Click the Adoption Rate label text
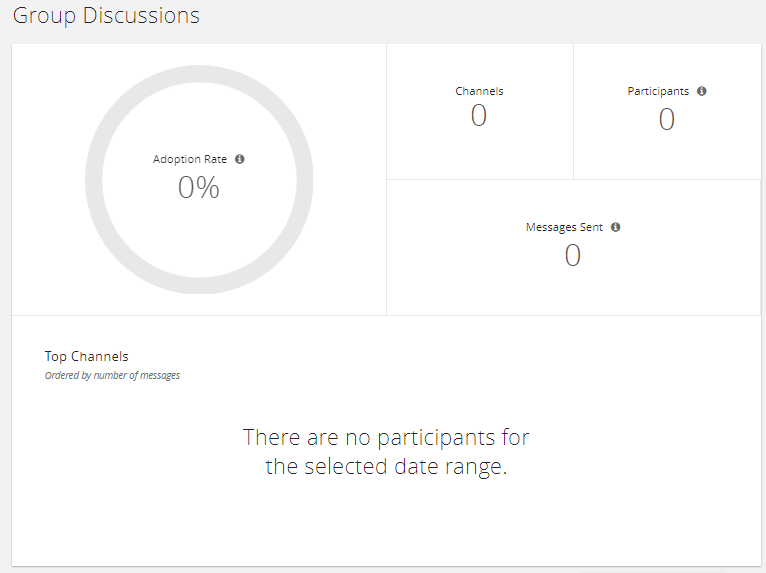This screenshot has height=573, width=766. [x=190, y=159]
